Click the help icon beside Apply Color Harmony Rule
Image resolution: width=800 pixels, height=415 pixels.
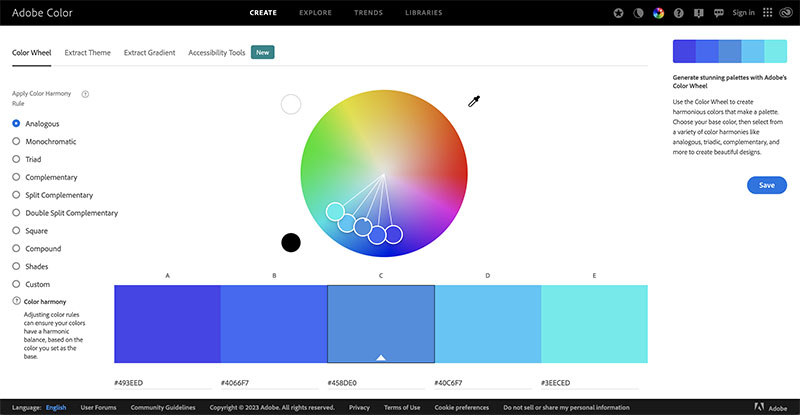click(x=85, y=94)
